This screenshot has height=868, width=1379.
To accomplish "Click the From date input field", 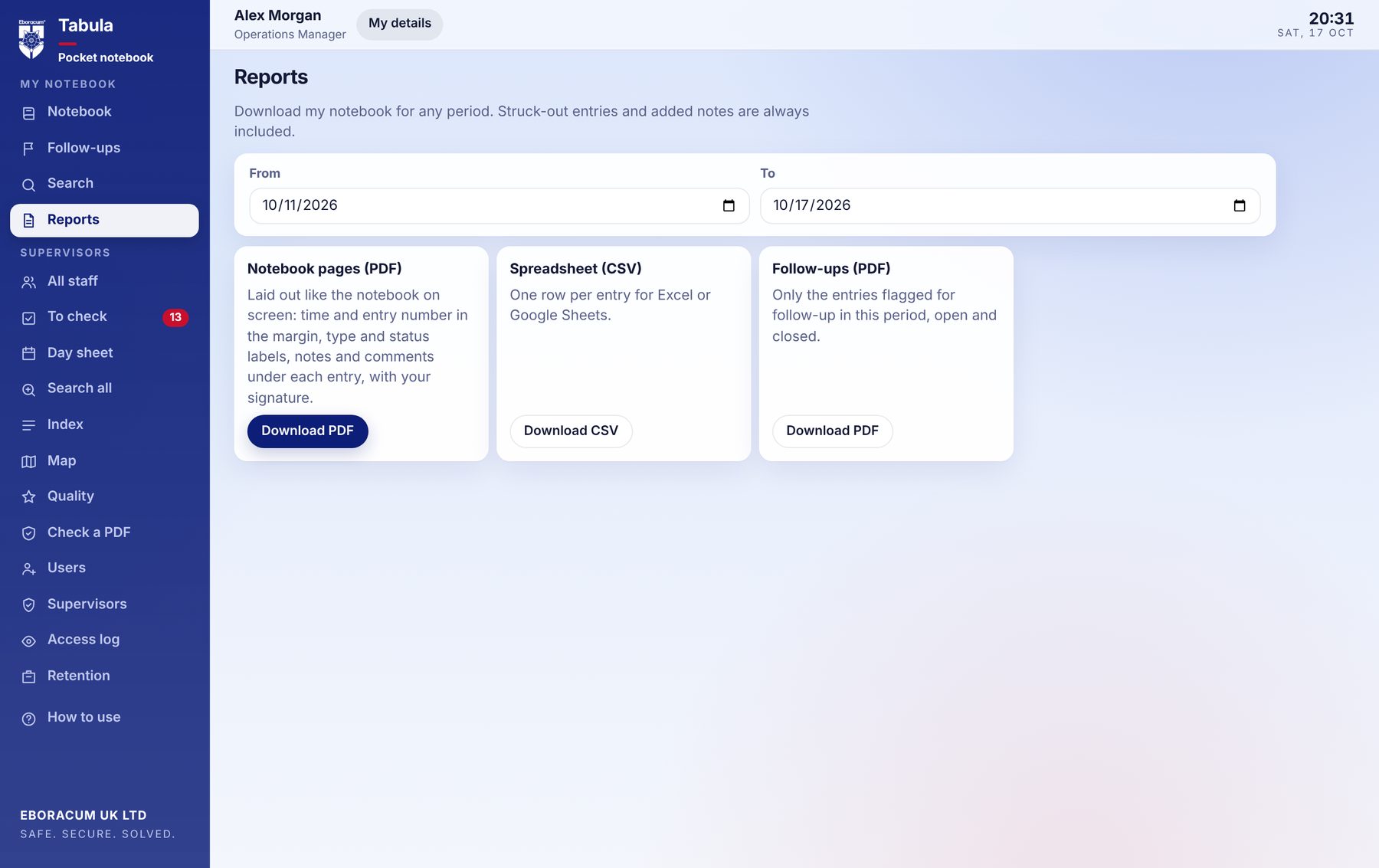I will [x=499, y=205].
